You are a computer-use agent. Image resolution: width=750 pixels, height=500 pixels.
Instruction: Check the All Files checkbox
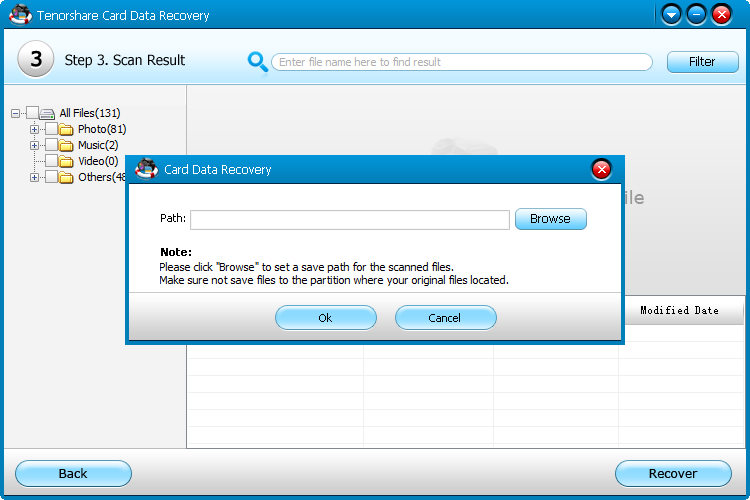[x=32, y=113]
